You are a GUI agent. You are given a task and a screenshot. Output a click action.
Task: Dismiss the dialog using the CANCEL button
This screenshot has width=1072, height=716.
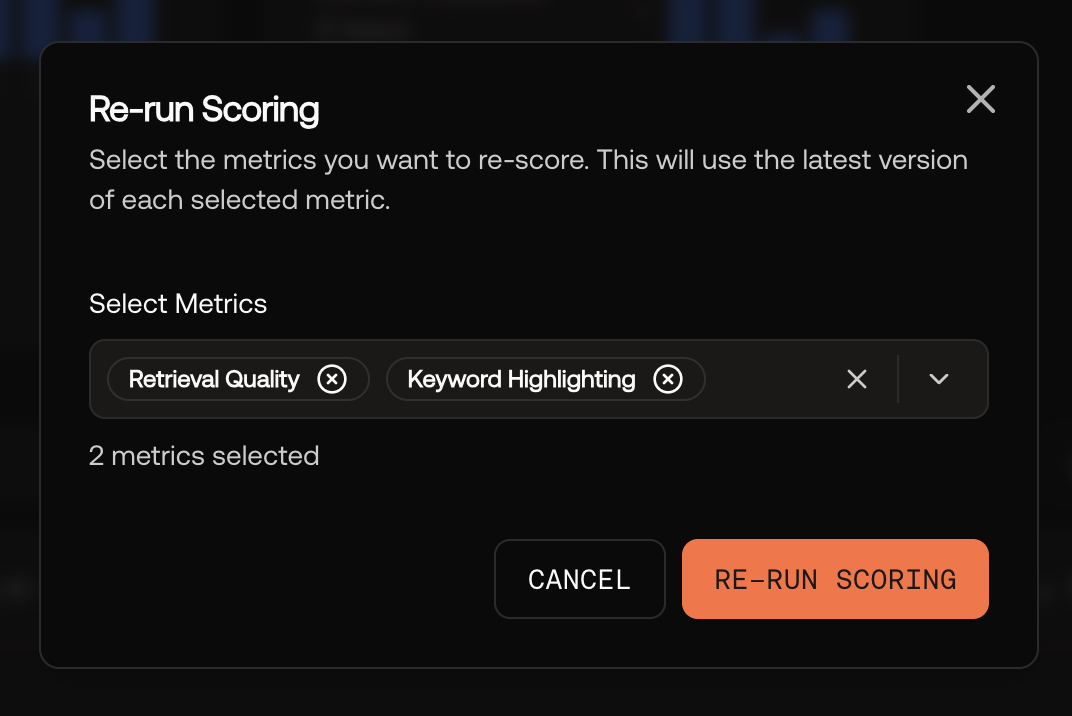point(580,579)
